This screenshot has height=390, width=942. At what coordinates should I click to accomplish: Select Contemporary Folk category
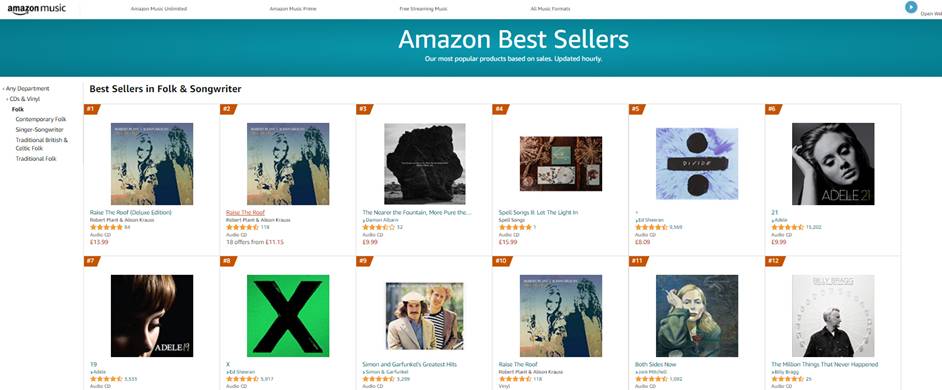[41, 120]
